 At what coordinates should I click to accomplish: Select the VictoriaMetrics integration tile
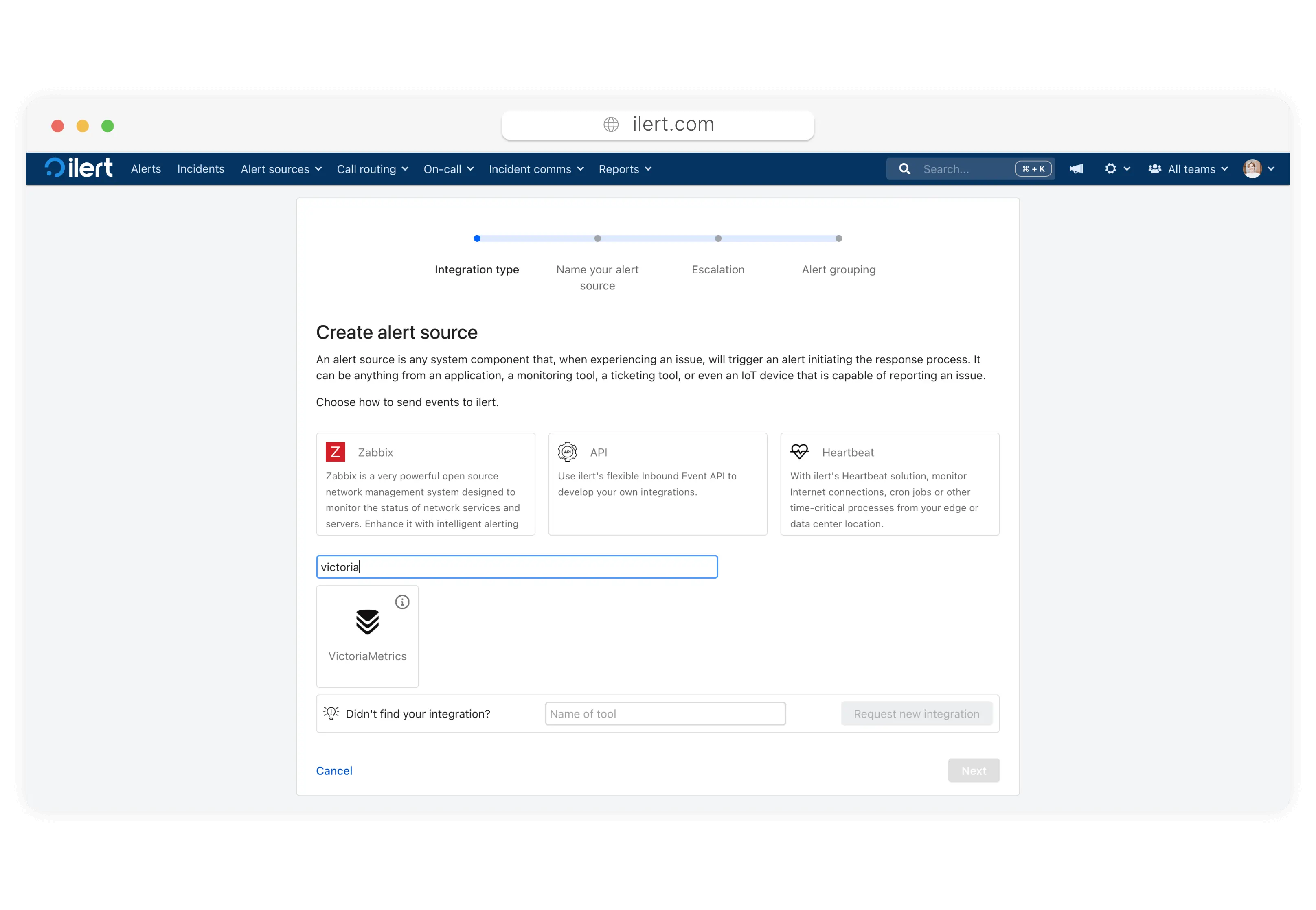[367, 637]
